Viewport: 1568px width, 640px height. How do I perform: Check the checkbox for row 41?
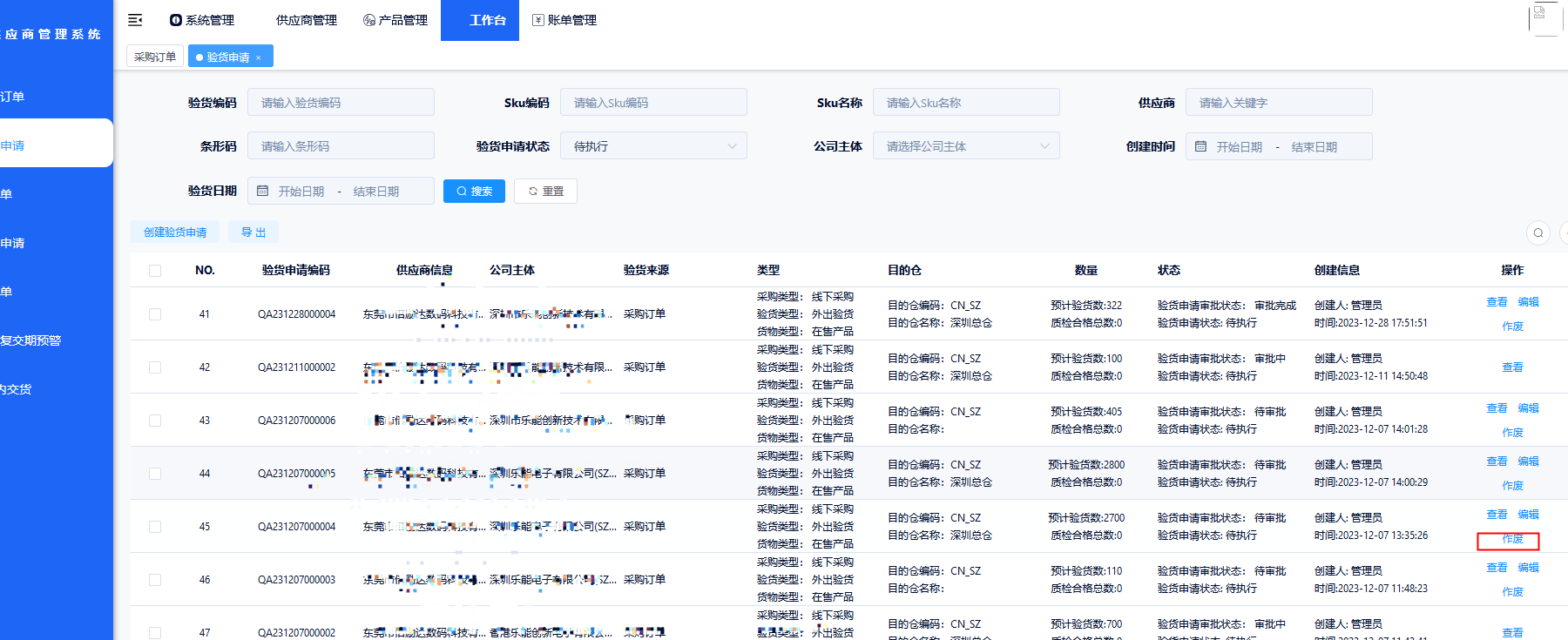click(x=155, y=314)
